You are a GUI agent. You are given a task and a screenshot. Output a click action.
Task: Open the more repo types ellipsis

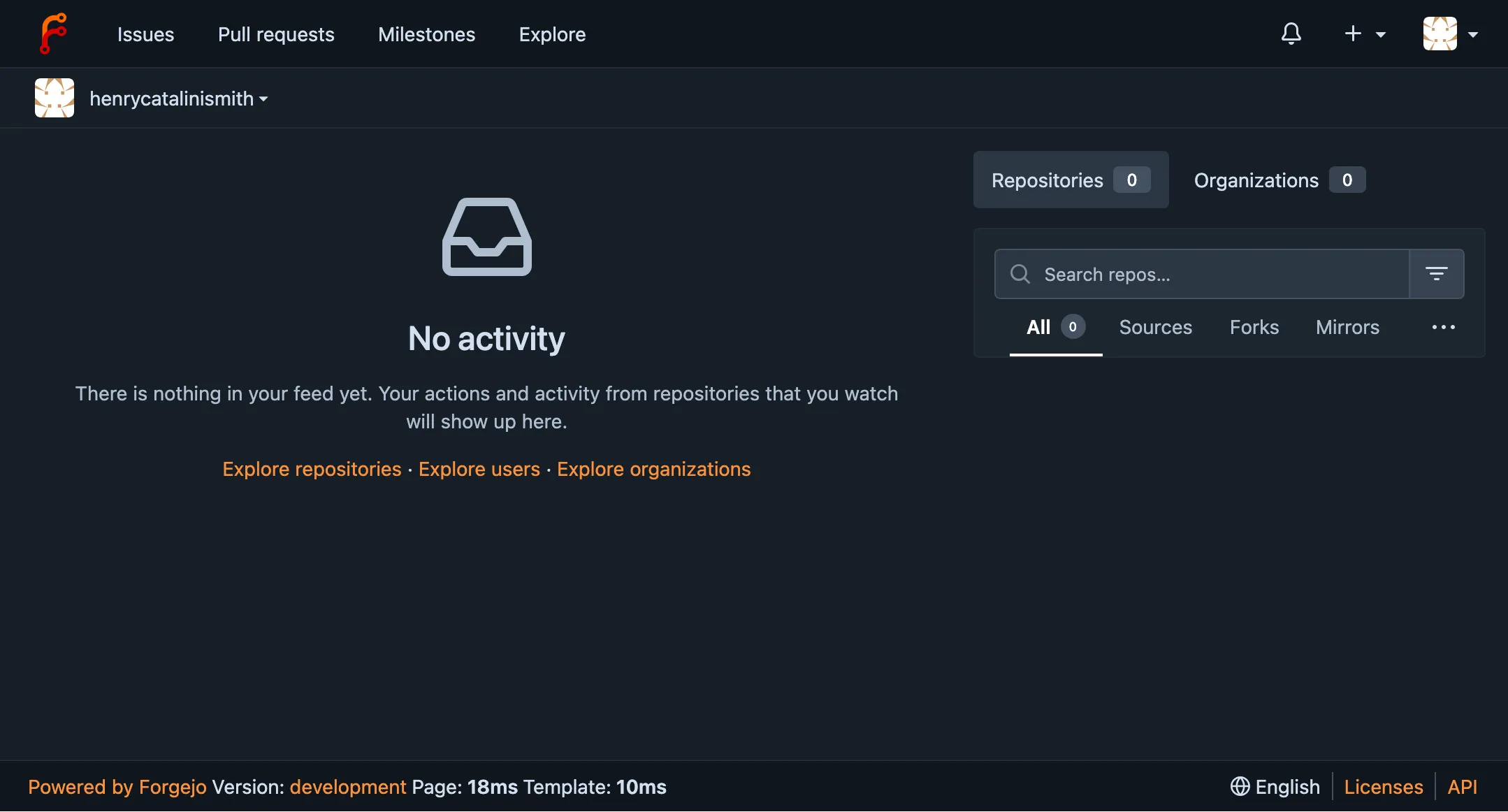[1443, 327]
